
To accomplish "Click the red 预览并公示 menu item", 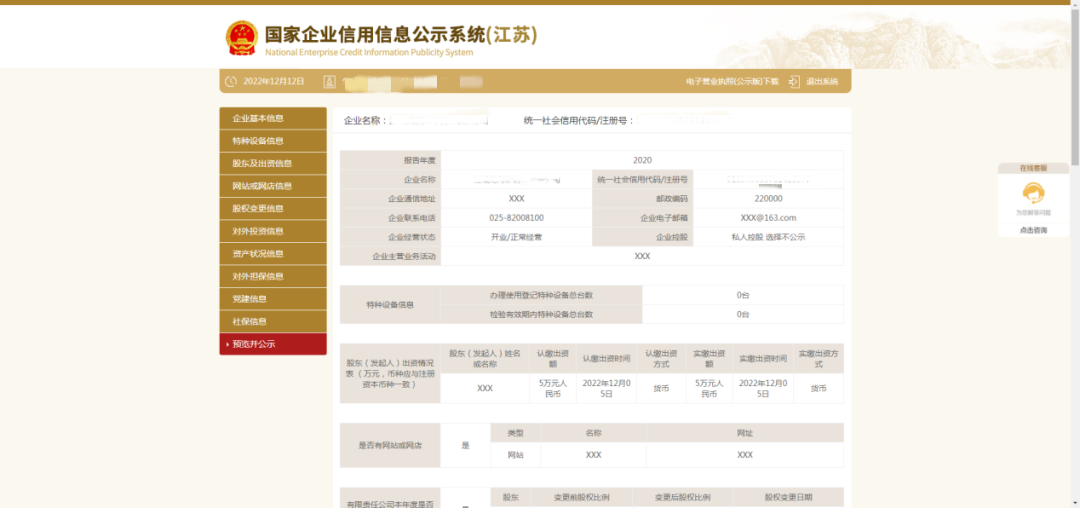I will tap(272, 344).
